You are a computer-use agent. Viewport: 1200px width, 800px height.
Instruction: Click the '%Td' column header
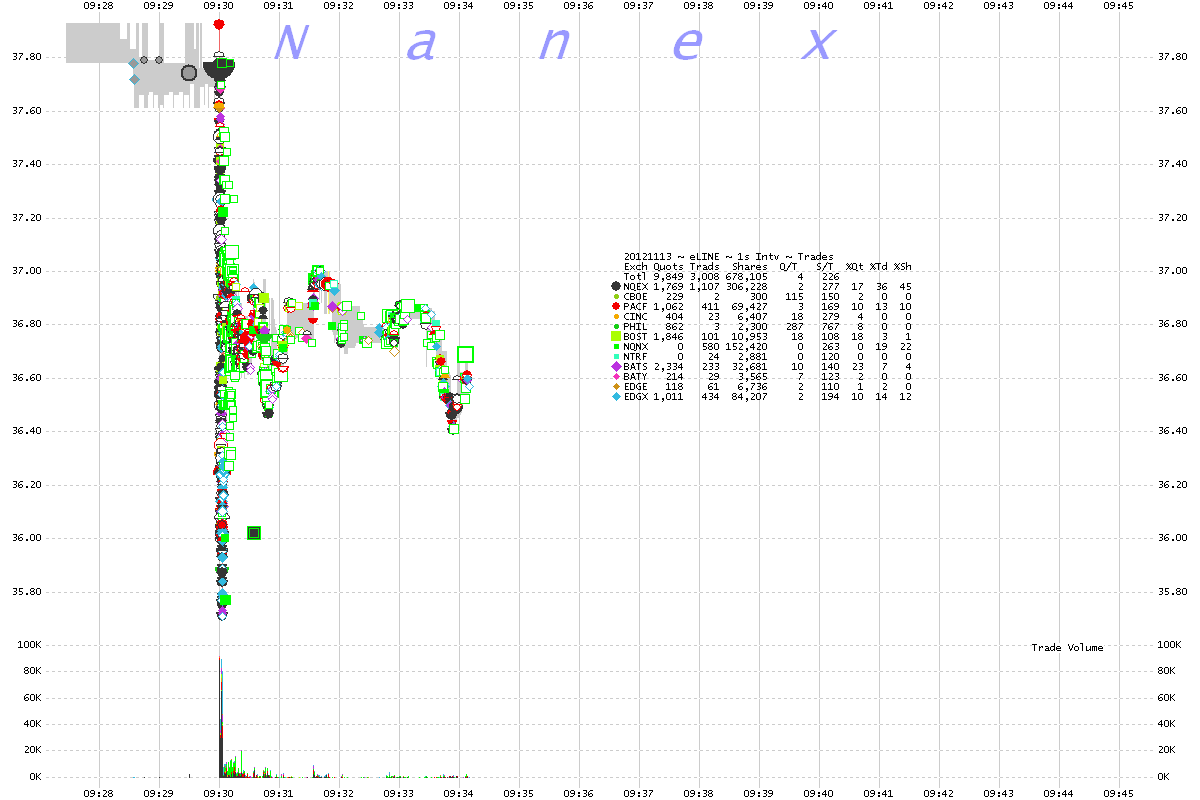coord(878,267)
